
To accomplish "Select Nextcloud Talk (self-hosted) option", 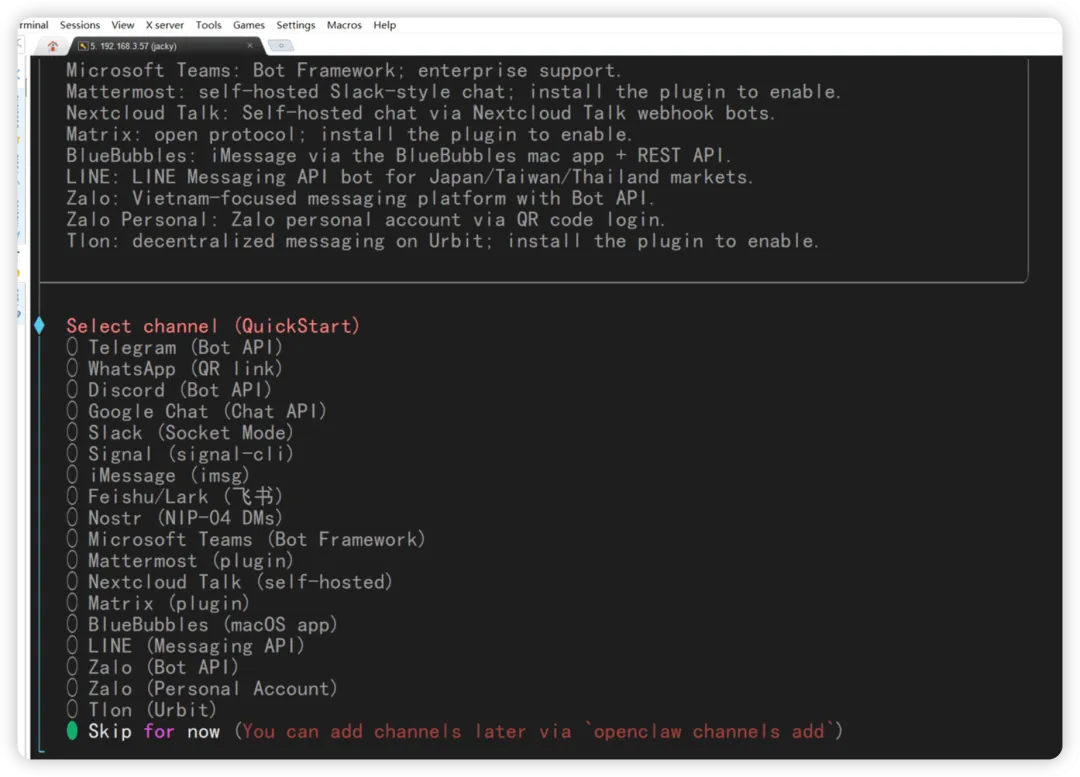I will pos(229,582).
